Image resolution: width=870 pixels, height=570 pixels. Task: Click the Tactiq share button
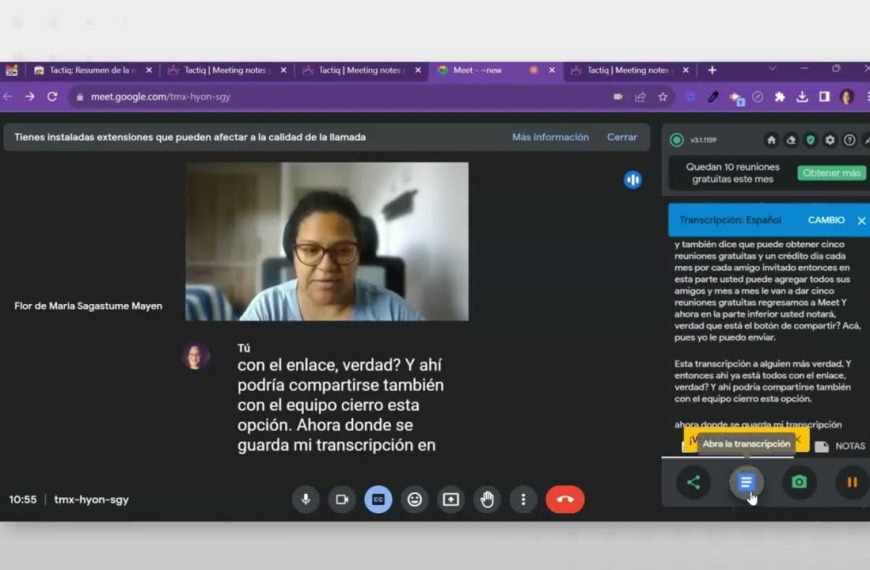point(694,482)
